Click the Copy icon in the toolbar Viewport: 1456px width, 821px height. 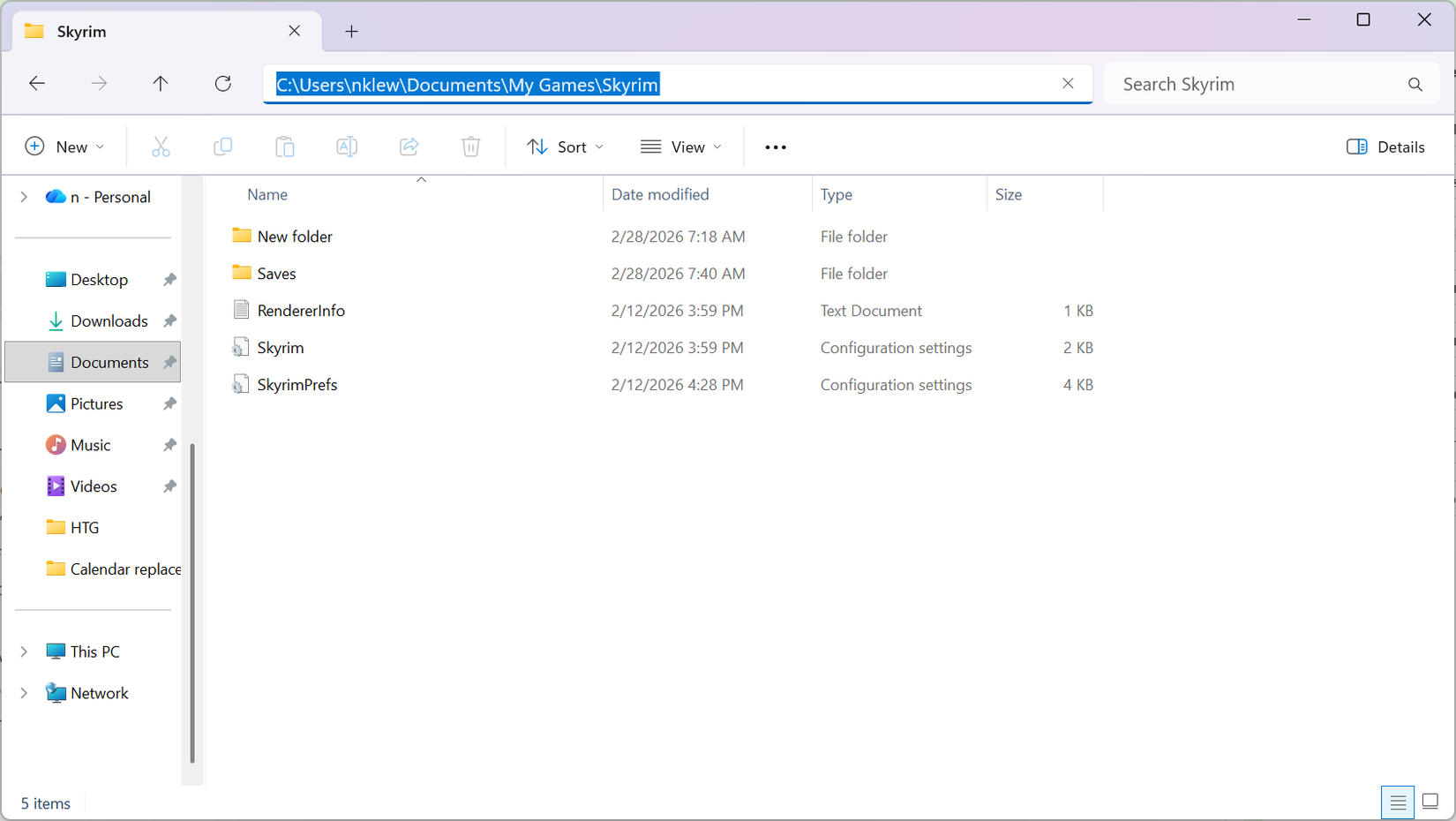222,147
